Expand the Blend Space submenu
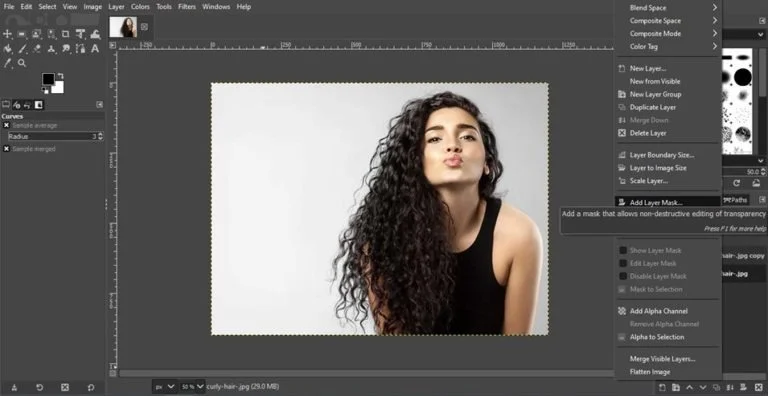 (x=667, y=8)
